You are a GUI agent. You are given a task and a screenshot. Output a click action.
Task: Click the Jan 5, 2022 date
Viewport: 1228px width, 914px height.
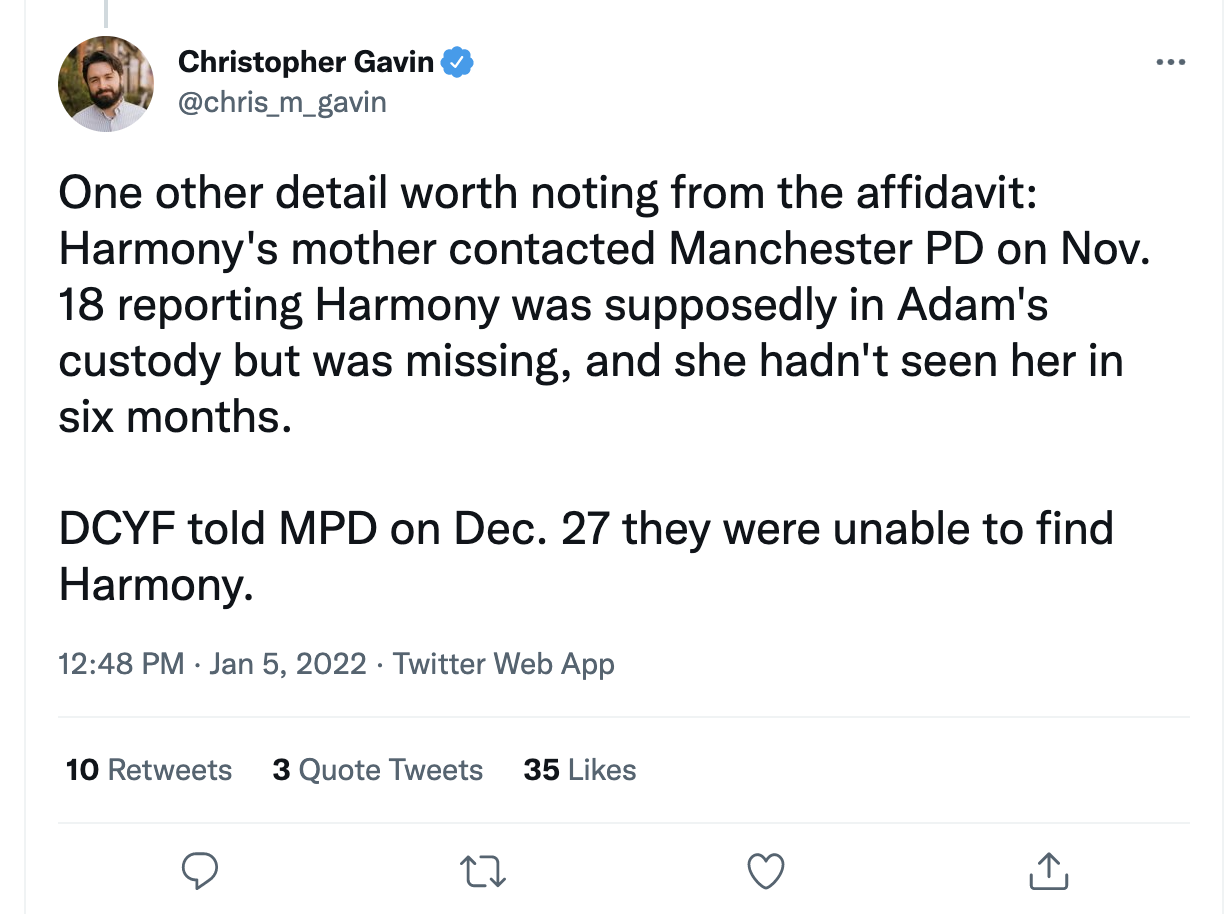click(288, 664)
